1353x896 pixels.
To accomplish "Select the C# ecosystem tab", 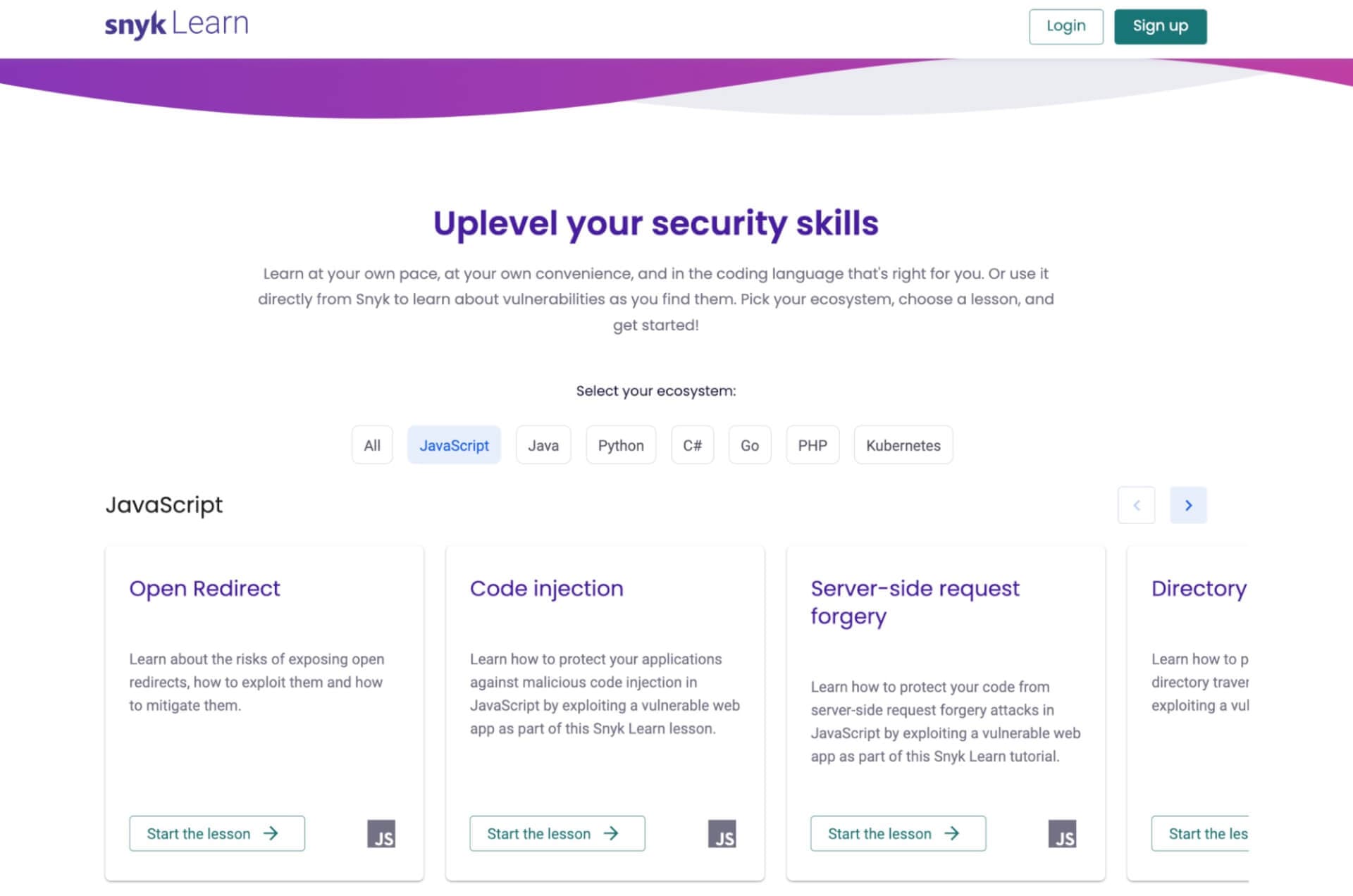I will click(692, 445).
